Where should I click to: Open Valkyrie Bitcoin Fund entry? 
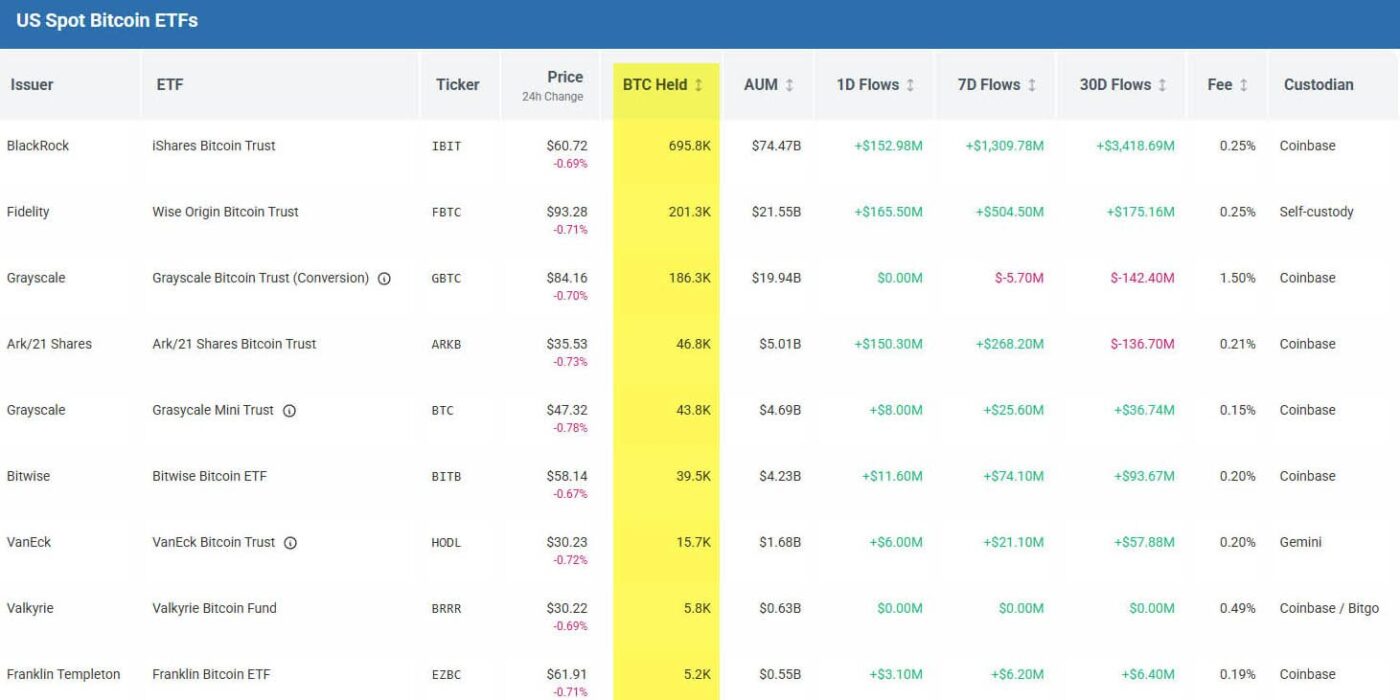[214, 608]
